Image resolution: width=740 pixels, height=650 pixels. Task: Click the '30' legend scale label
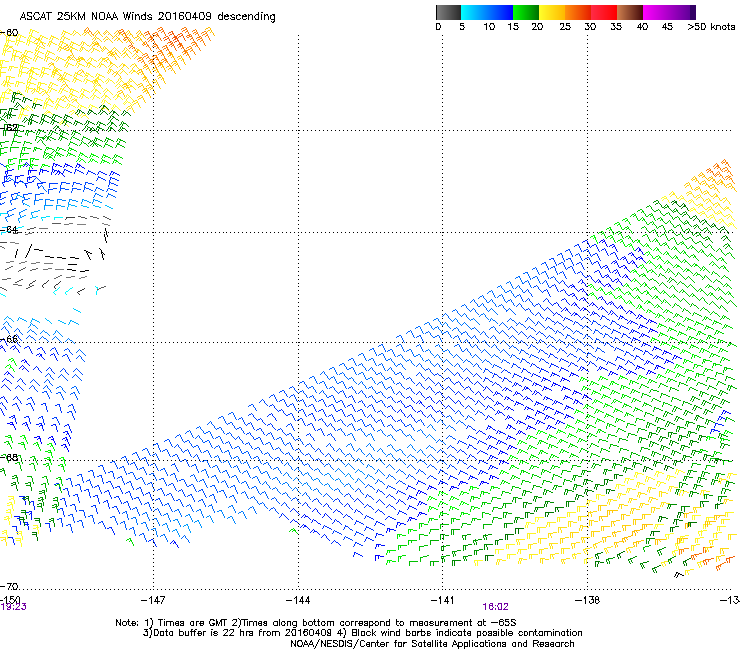coord(590,27)
